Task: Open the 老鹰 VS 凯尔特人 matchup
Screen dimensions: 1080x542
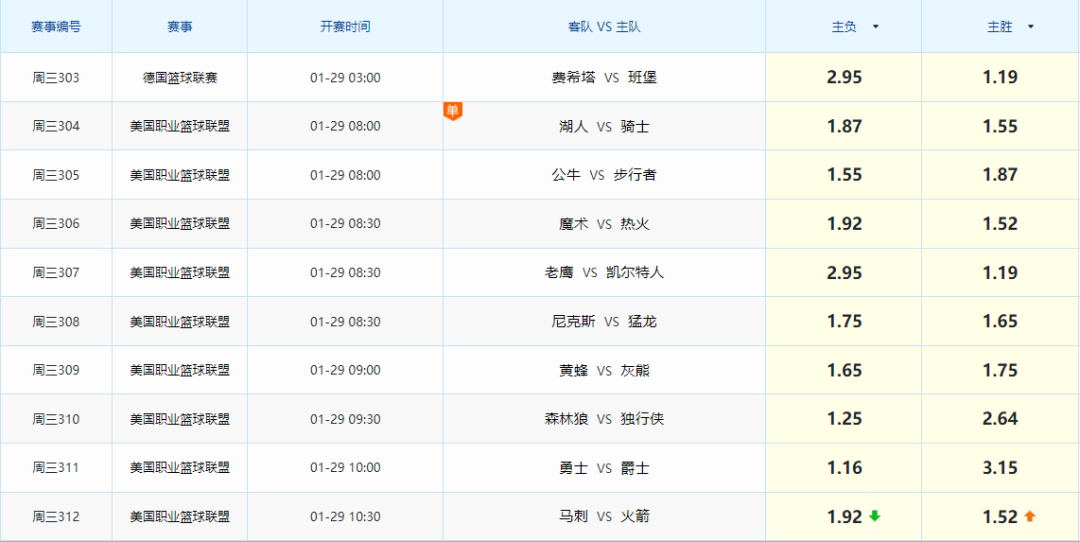Action: click(x=604, y=273)
